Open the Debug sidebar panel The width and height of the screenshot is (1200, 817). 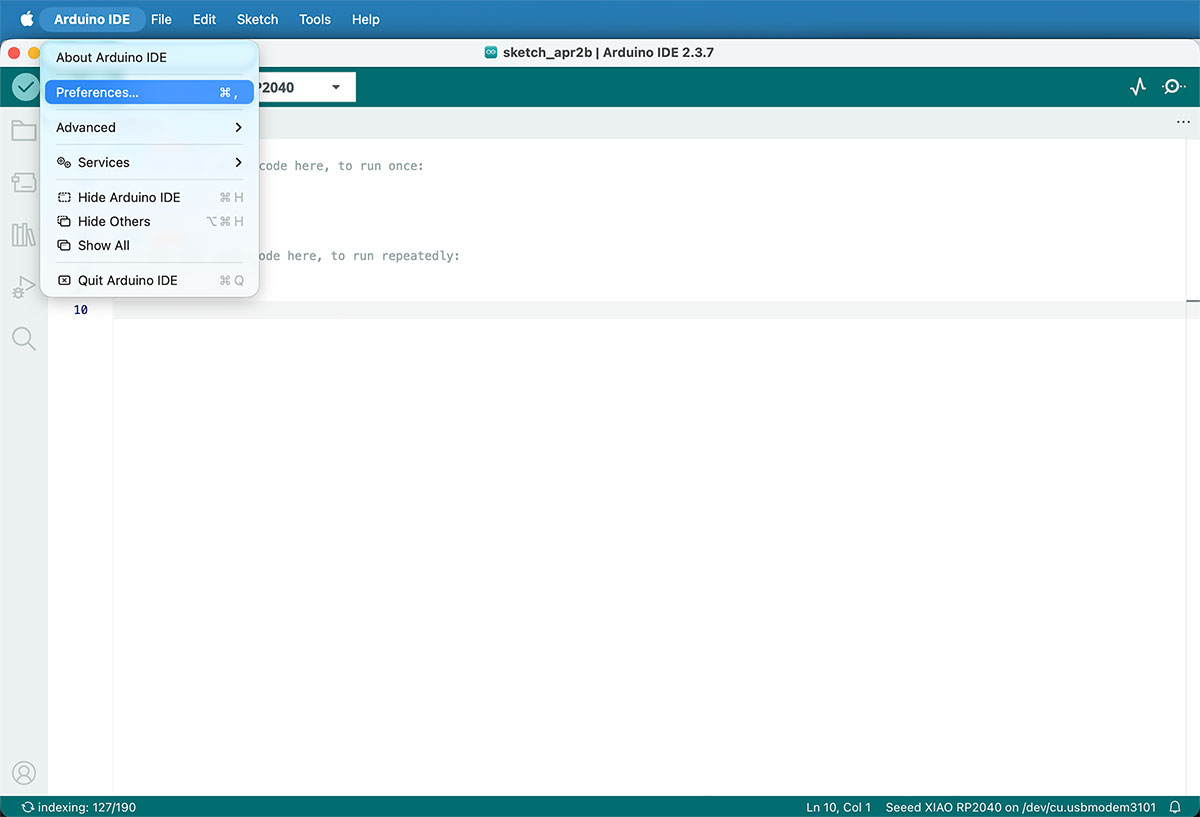click(23, 288)
